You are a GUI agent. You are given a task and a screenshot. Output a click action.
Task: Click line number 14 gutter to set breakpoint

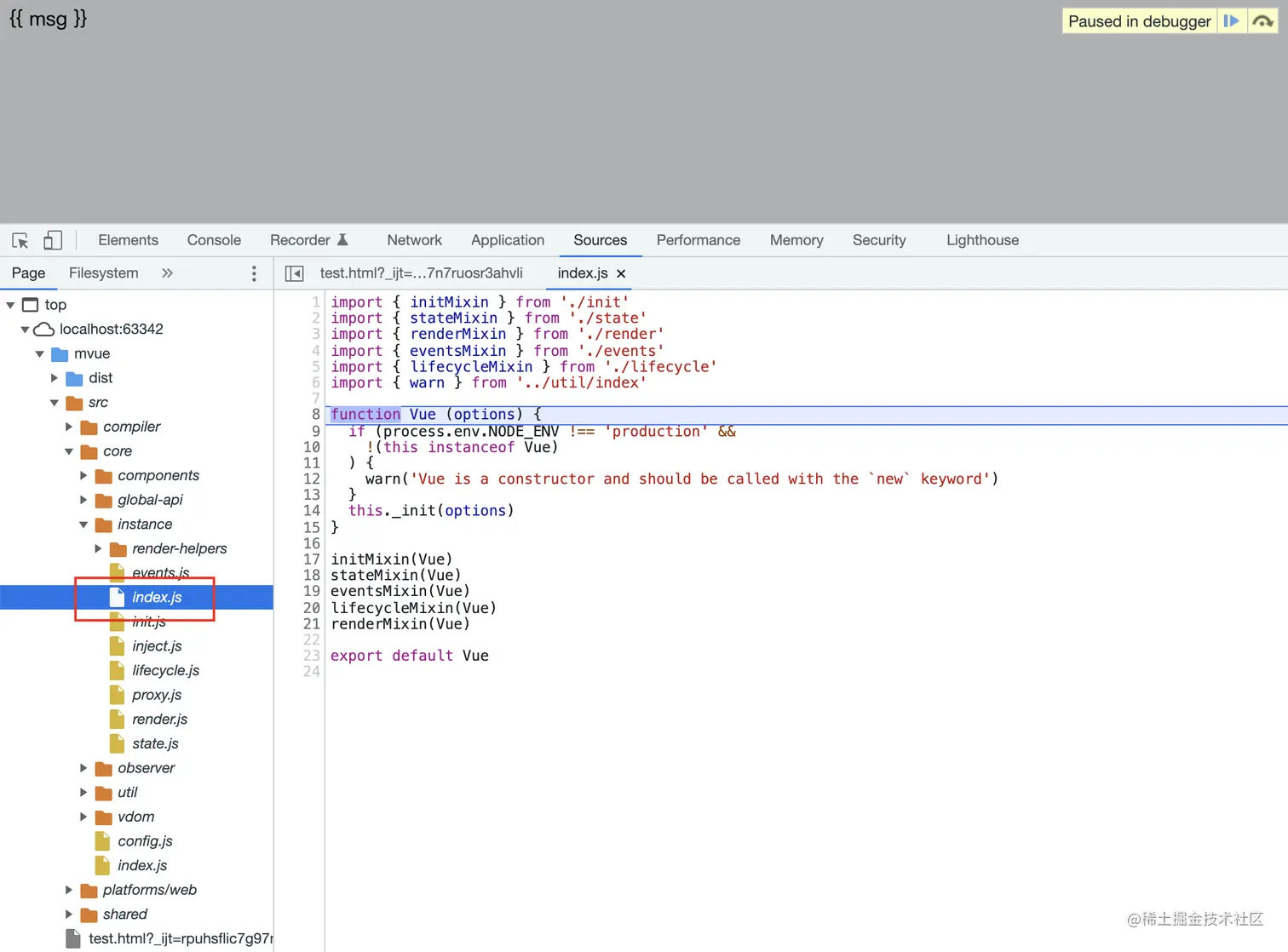(312, 511)
